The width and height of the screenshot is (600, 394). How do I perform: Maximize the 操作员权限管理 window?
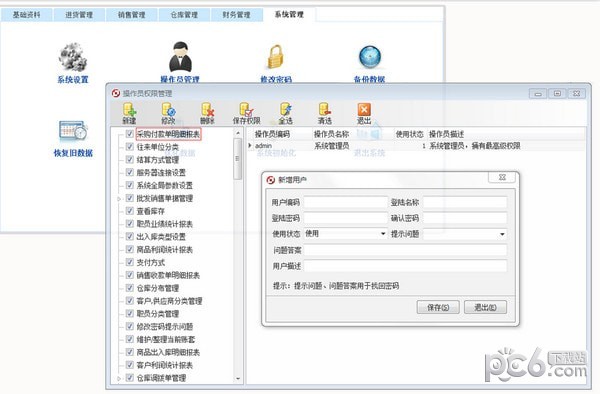pyautogui.click(x=557, y=93)
